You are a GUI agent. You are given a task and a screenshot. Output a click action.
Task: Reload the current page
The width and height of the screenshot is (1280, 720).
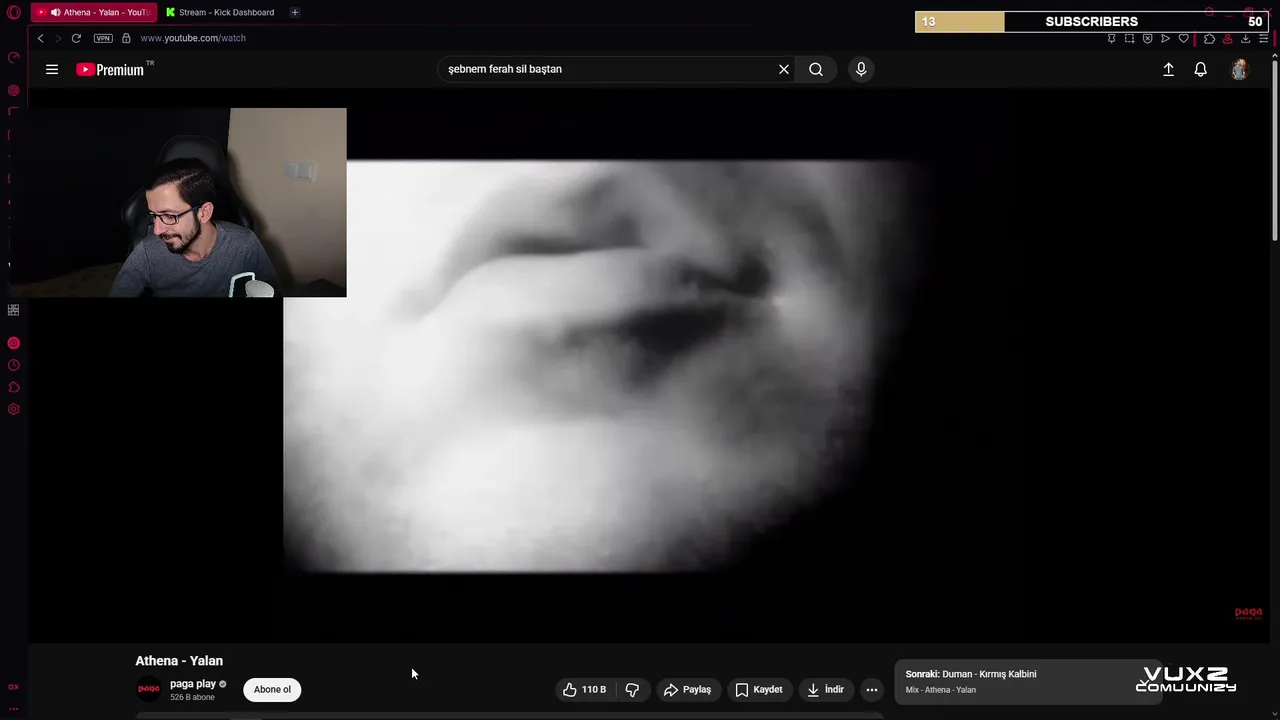click(x=76, y=38)
